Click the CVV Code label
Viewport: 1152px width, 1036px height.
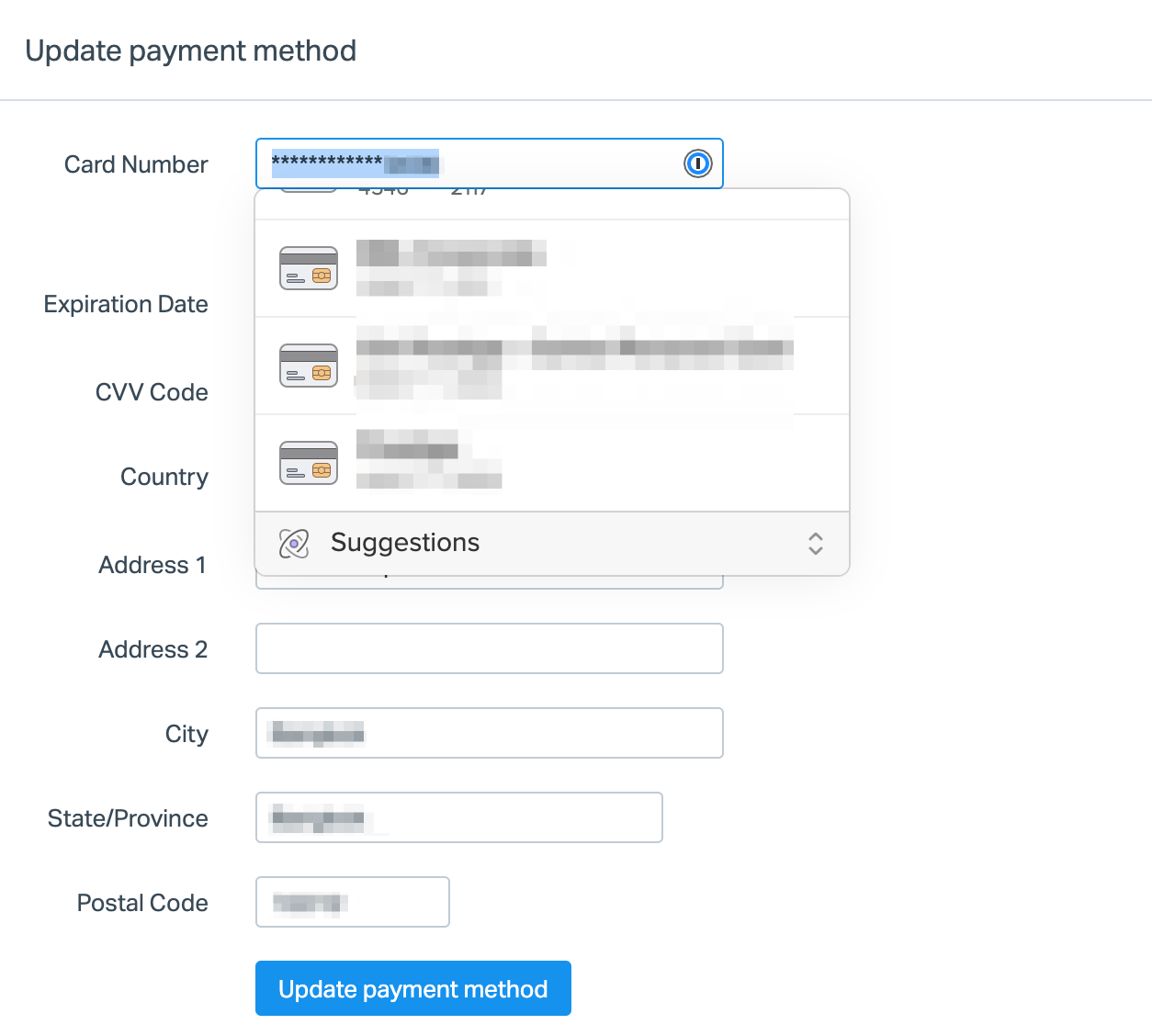coord(152,392)
